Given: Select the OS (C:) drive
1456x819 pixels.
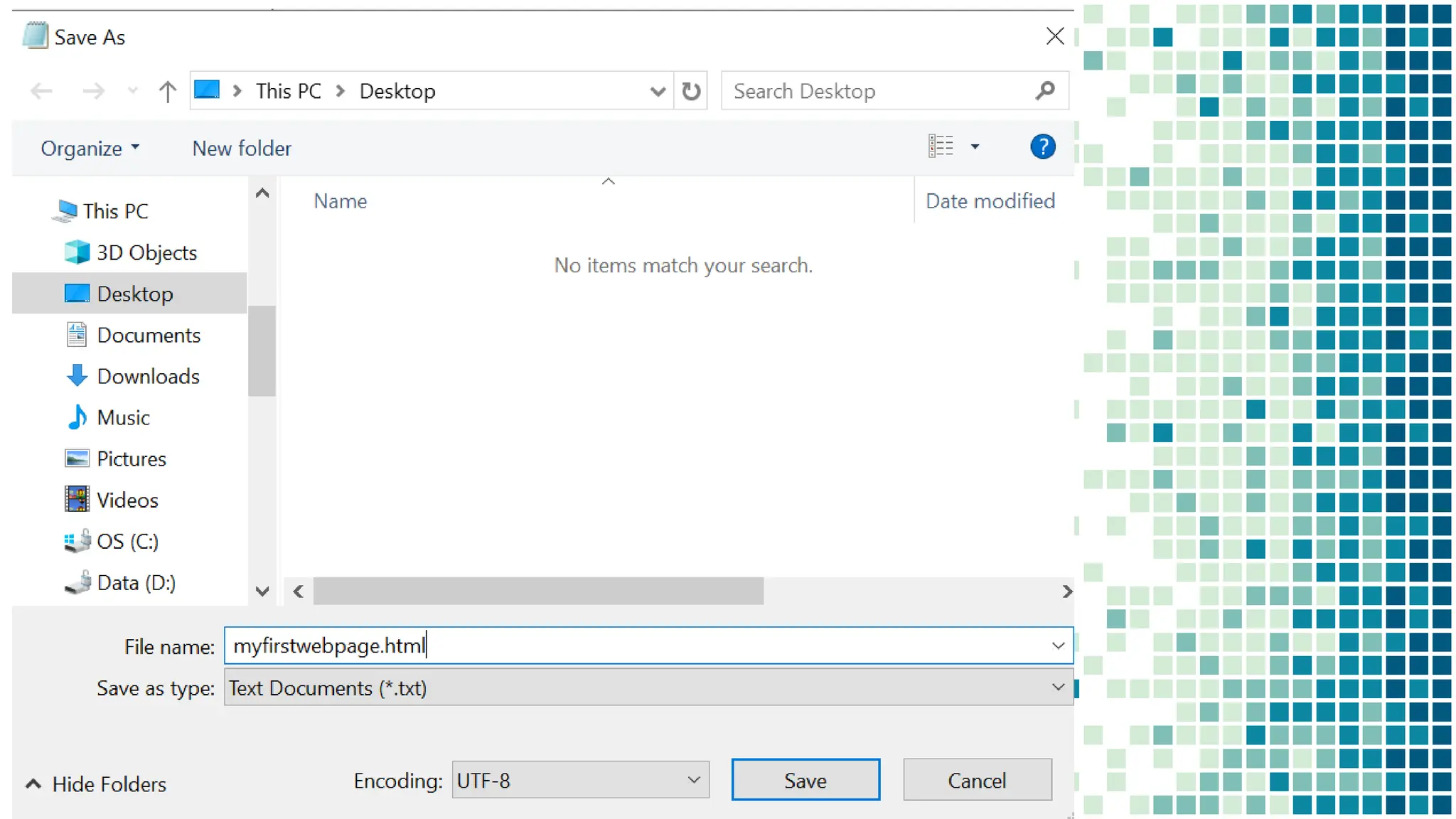Looking at the screenshot, I should [127, 541].
